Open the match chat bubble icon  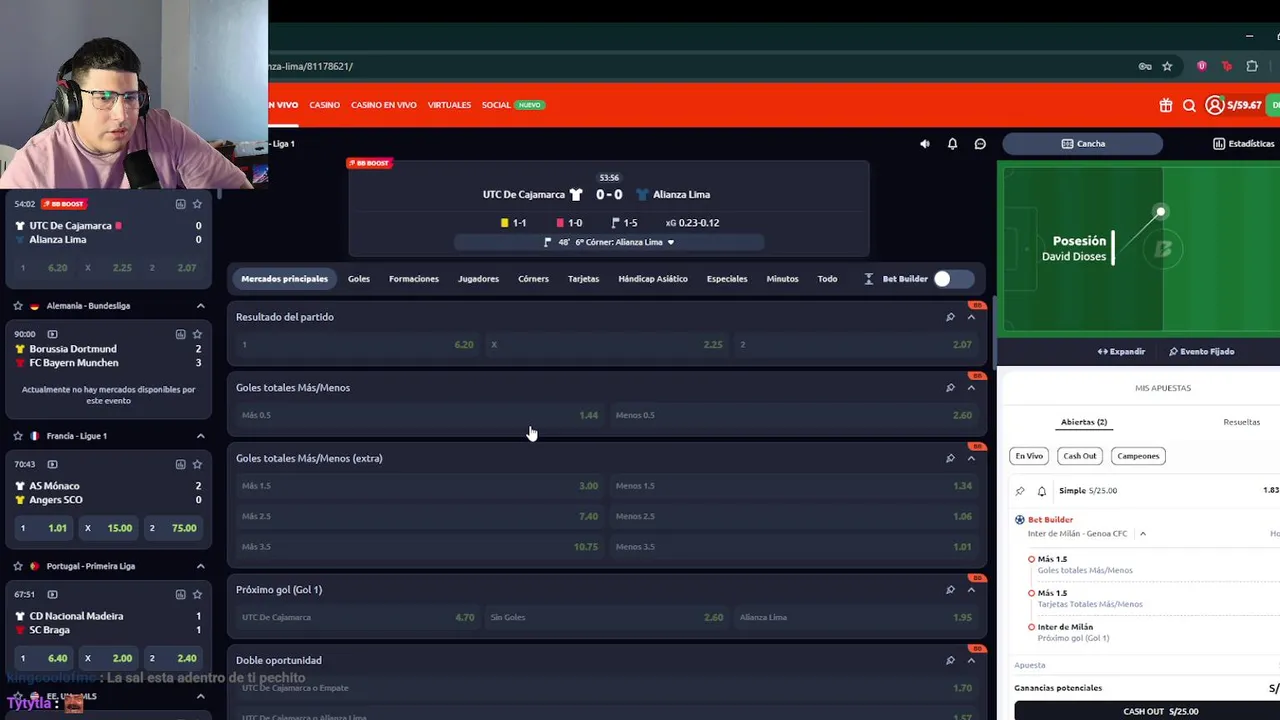980,144
